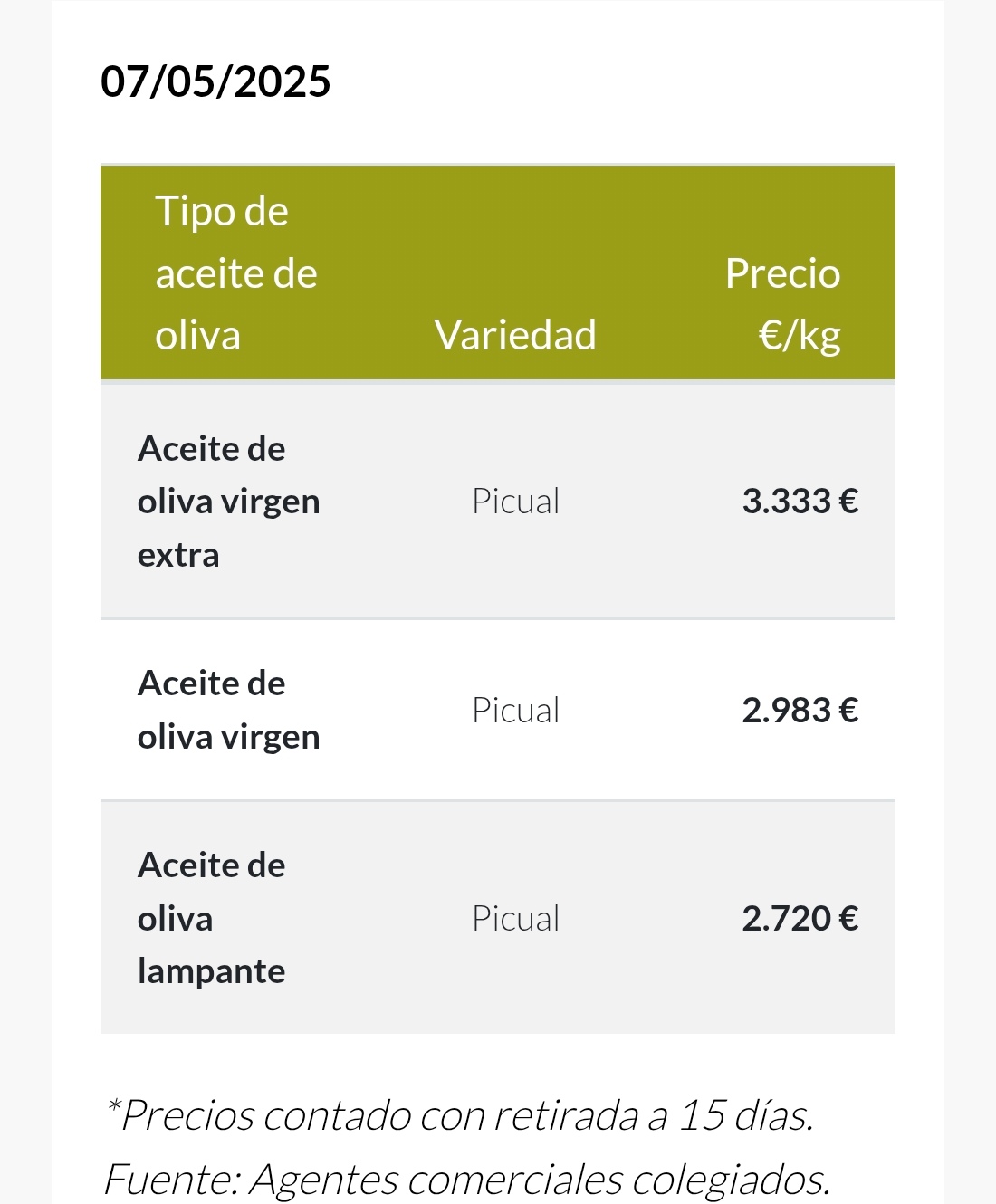Select the "Aceite de oliva virgen extra" row label
This screenshot has width=996, height=1204.
click(228, 502)
